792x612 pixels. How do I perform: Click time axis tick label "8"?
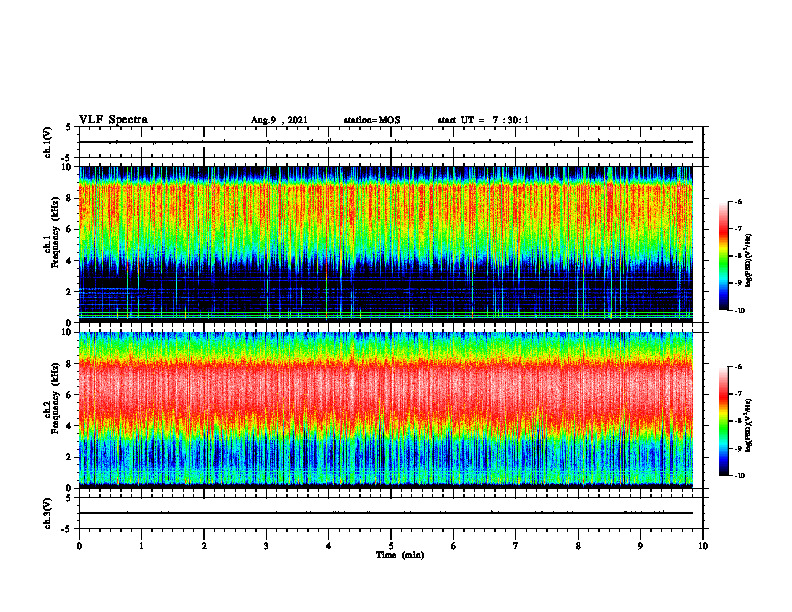pos(578,546)
